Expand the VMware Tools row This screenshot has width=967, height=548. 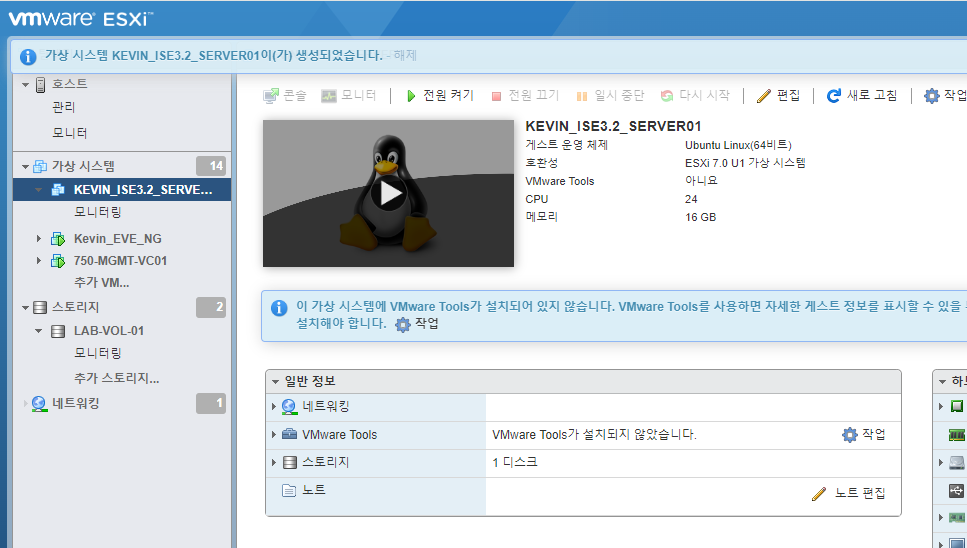(274, 435)
